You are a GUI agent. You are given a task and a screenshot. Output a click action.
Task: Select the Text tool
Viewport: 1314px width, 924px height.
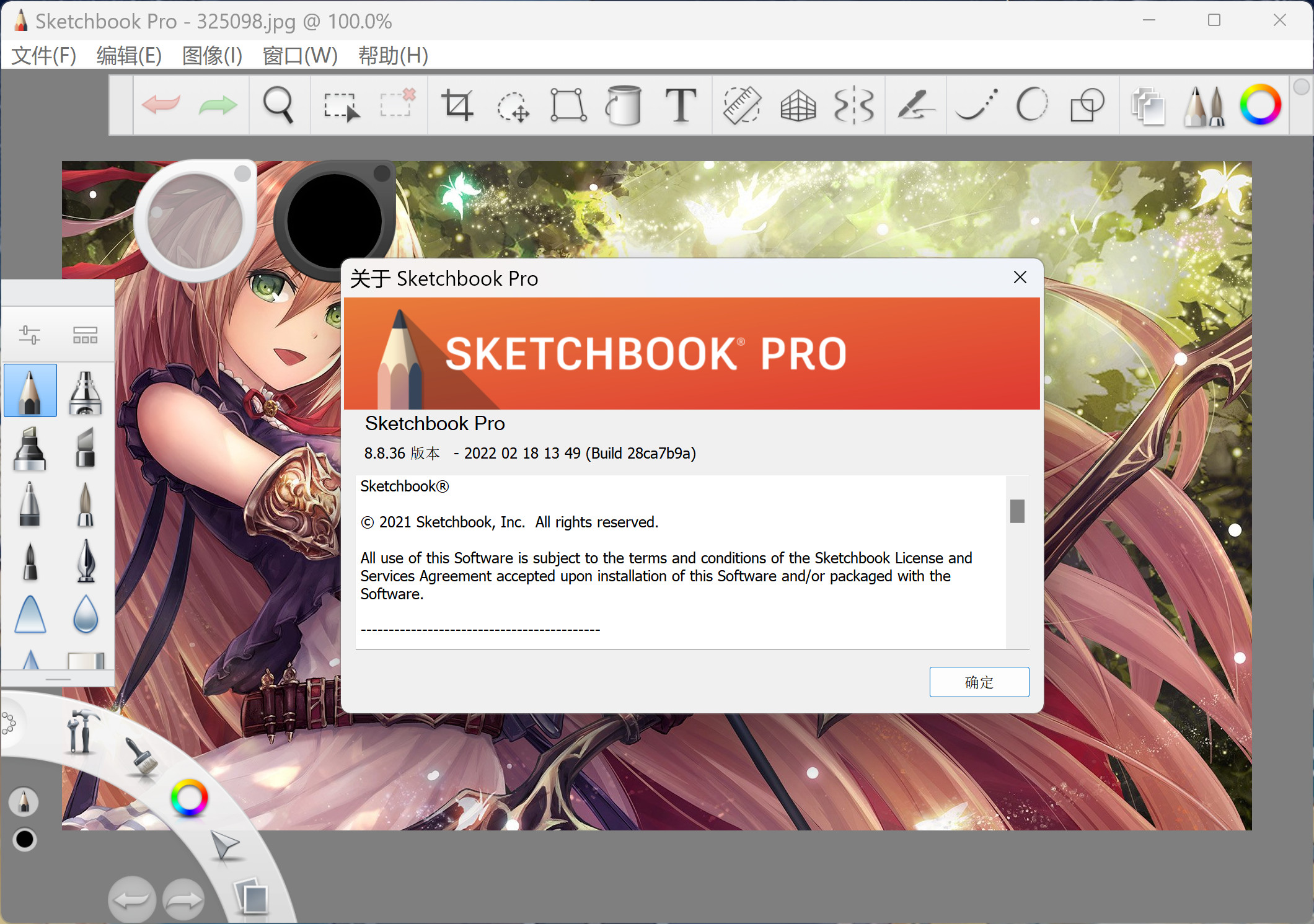pos(681,105)
